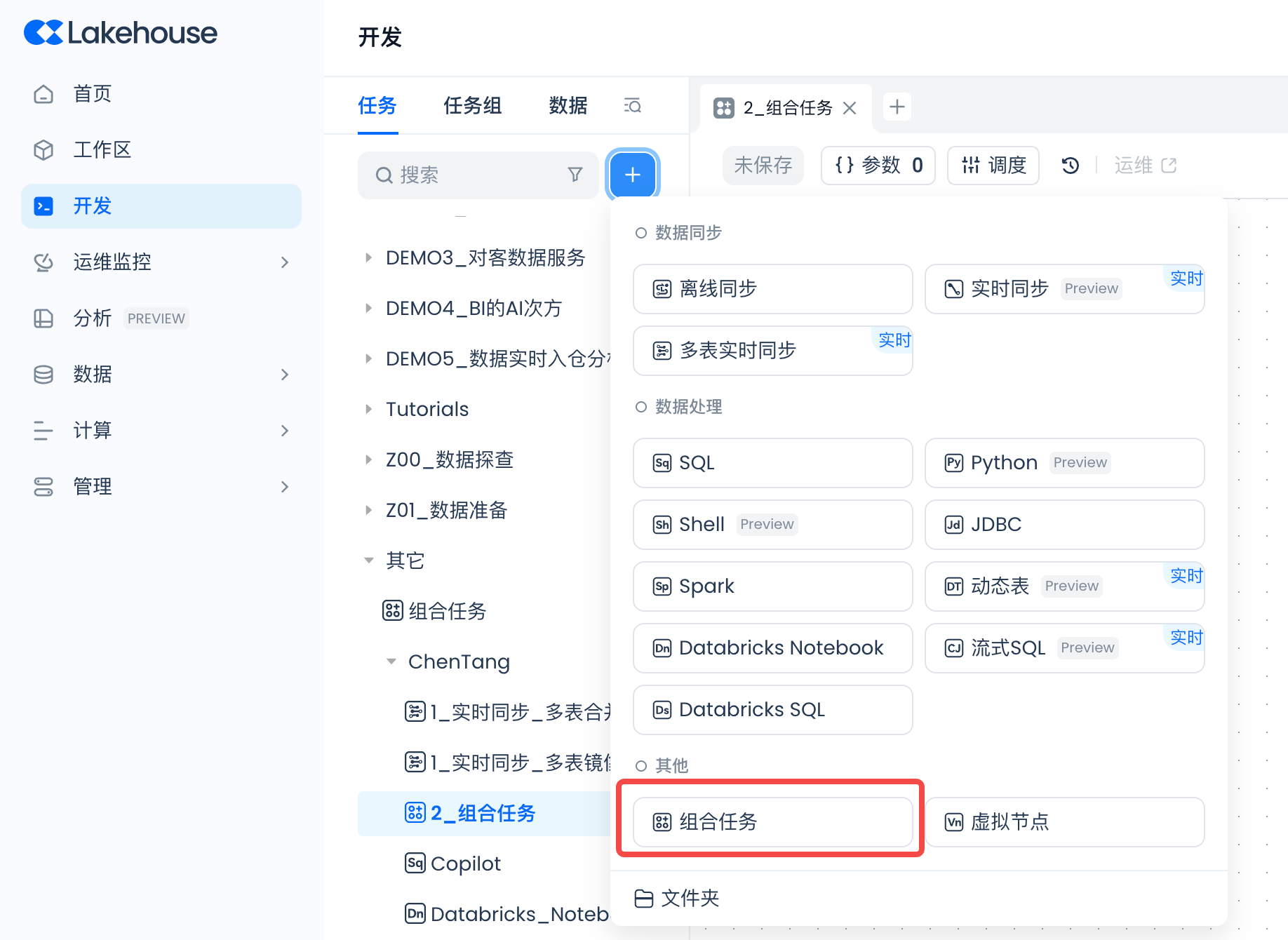Switch to the 数据 tab

568,106
